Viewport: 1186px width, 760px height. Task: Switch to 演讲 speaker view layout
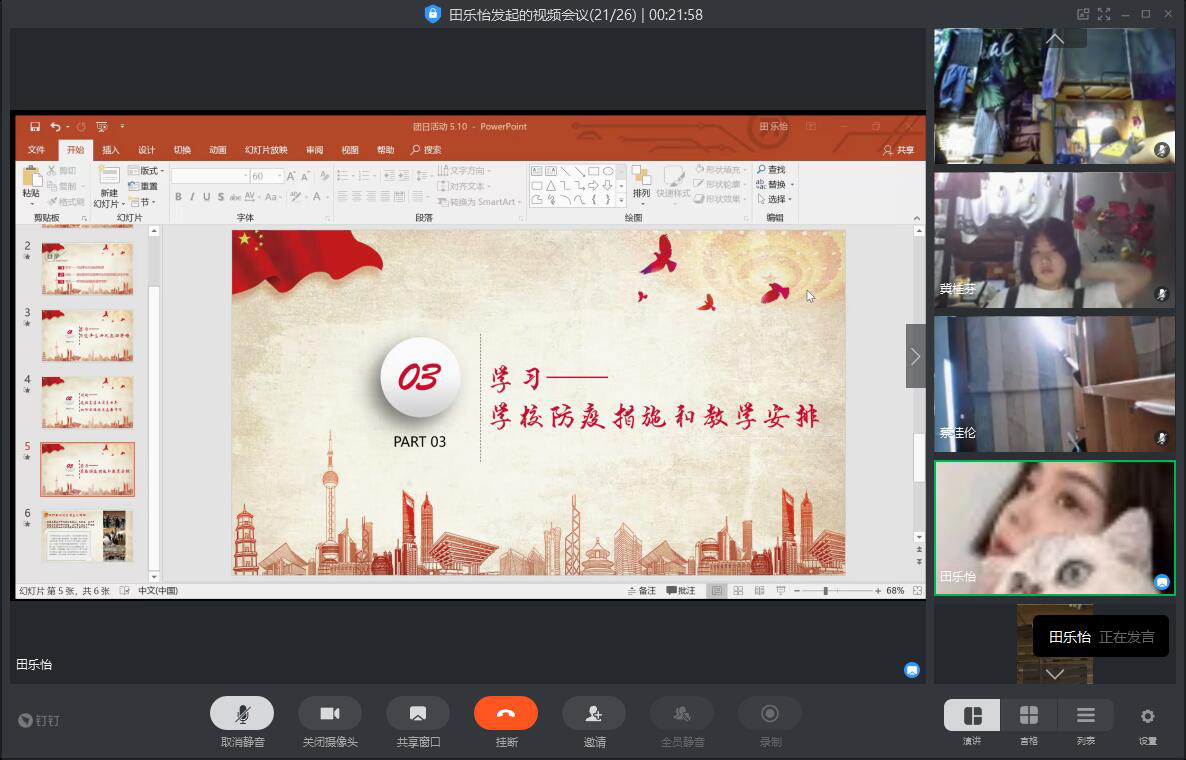(972, 715)
